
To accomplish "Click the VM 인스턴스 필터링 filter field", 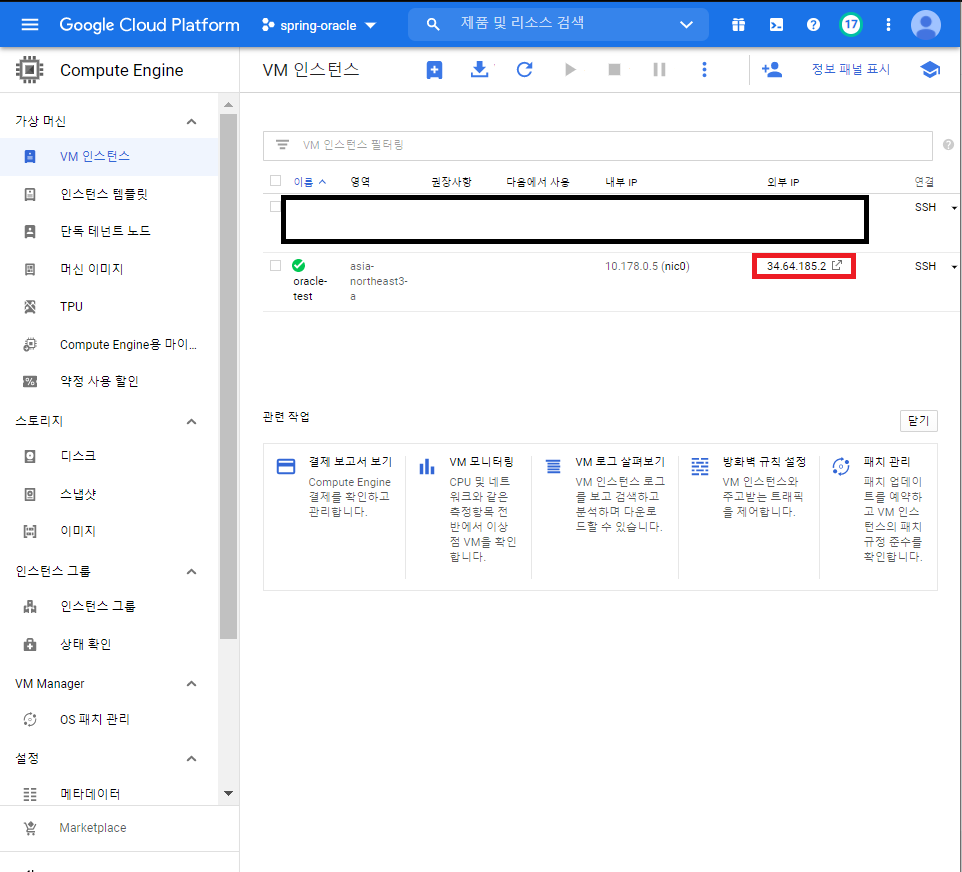I will 598,145.
